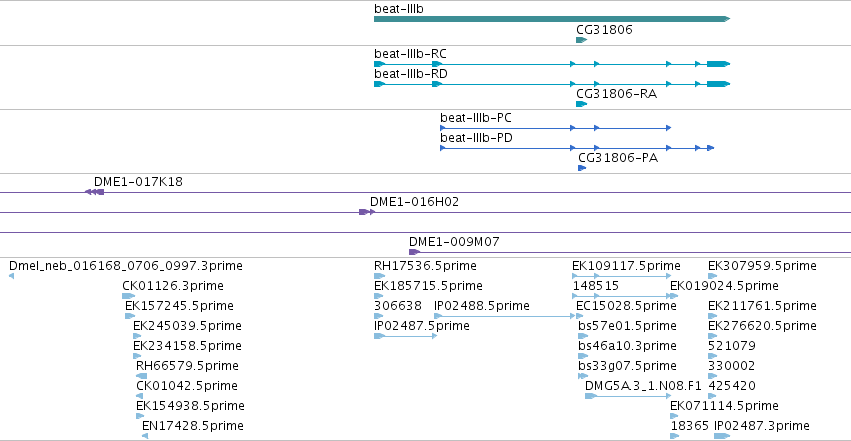Viewport: 851px width, 441px height.
Task: Click the DME1-016H02 purple arrow marker
Action: click(x=367, y=212)
